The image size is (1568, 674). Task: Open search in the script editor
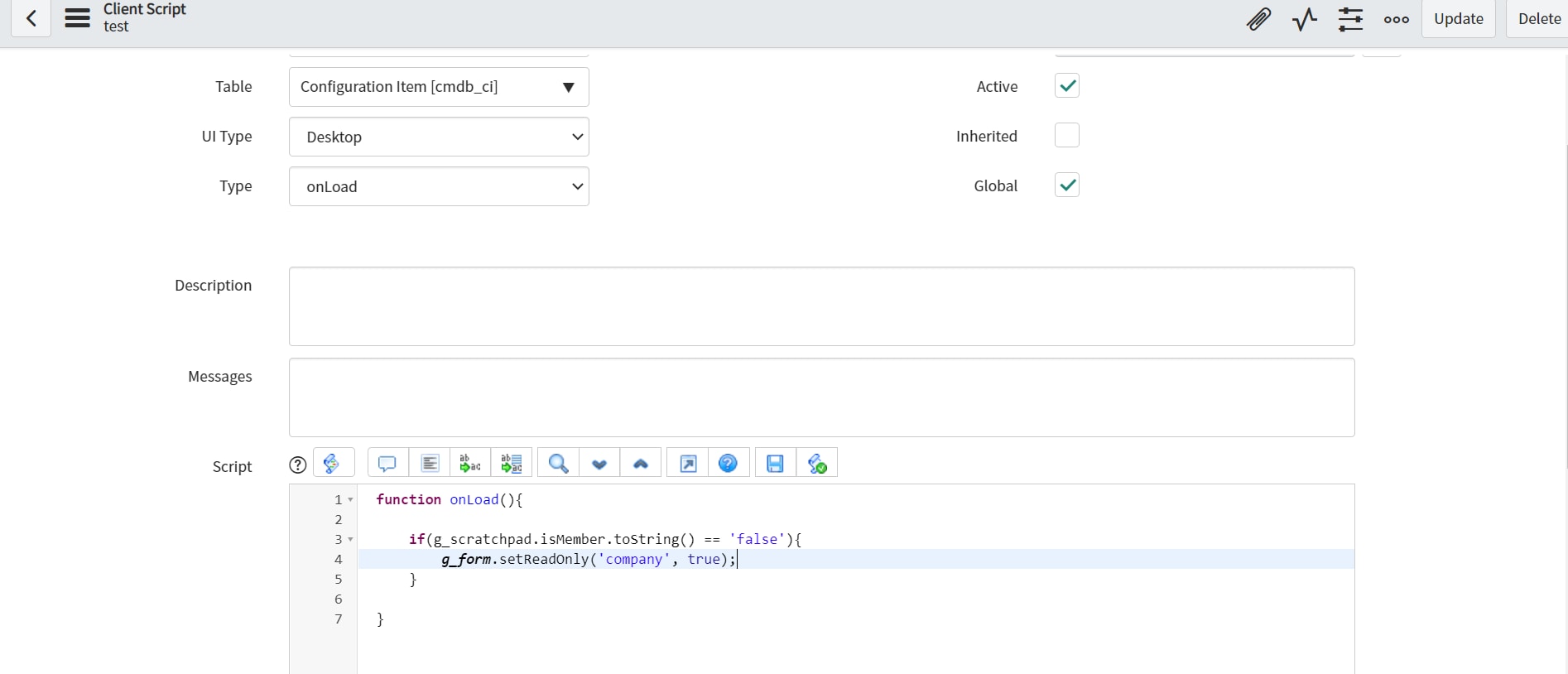pos(559,463)
